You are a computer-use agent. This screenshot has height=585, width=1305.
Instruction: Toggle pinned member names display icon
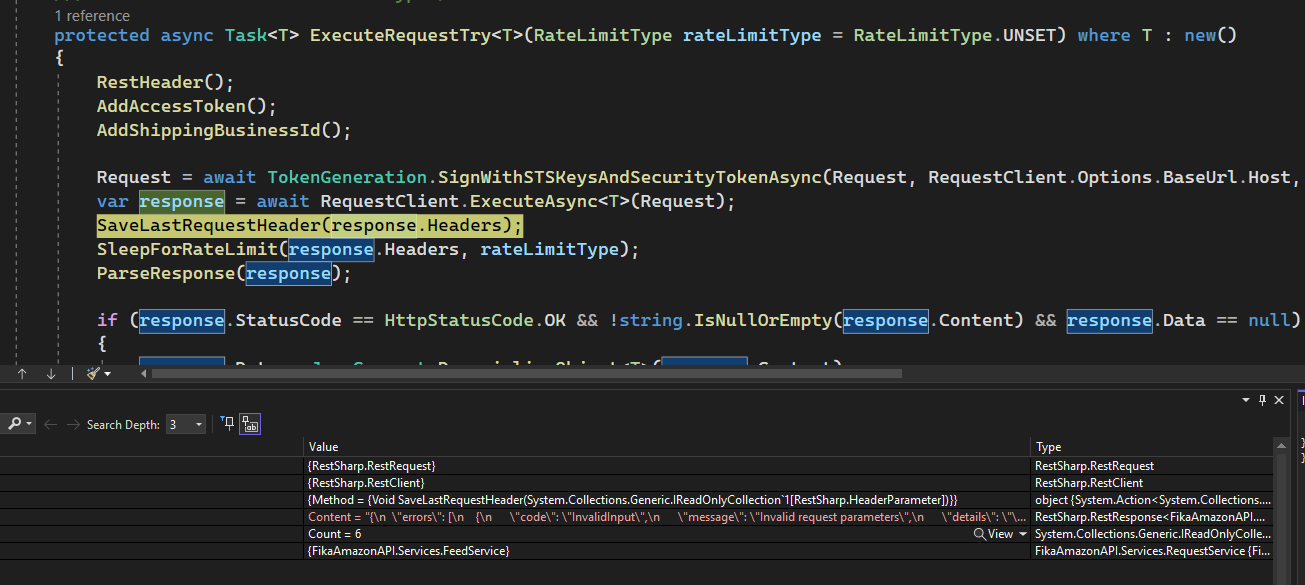point(250,424)
